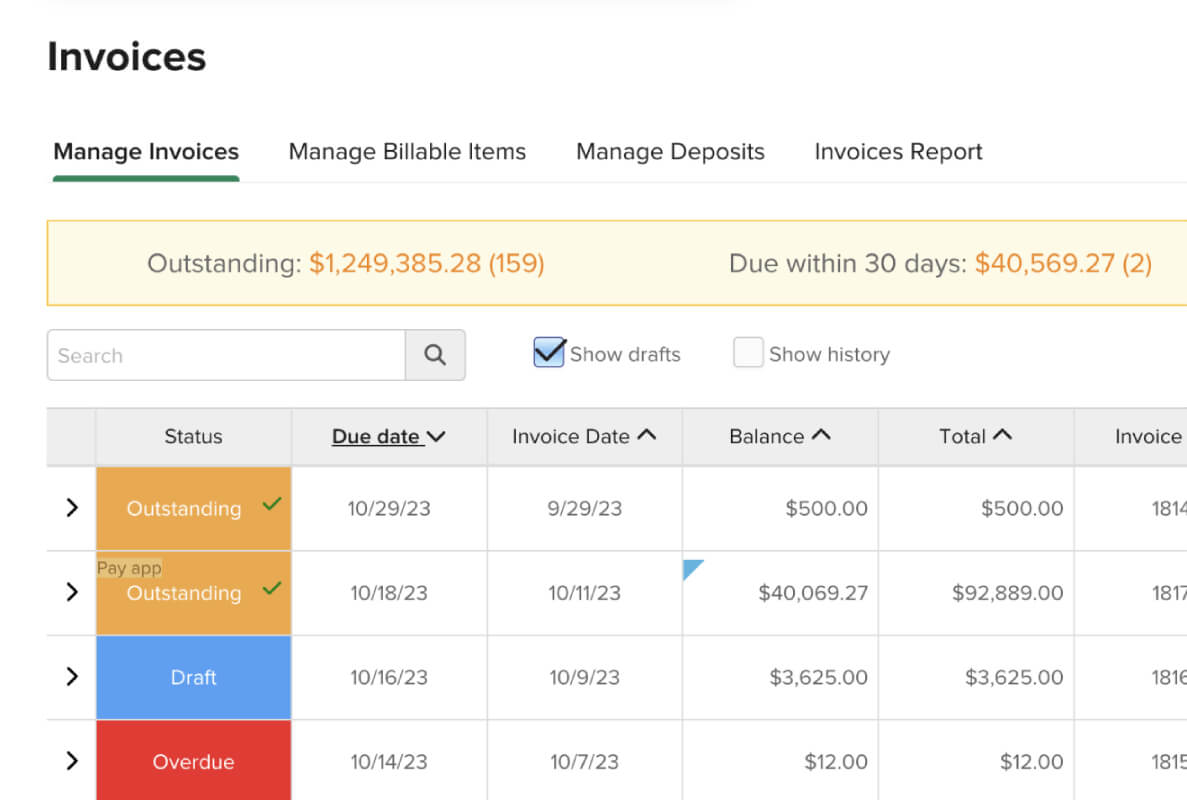Focus the Search input field
The image size is (1187, 800).
(226, 355)
